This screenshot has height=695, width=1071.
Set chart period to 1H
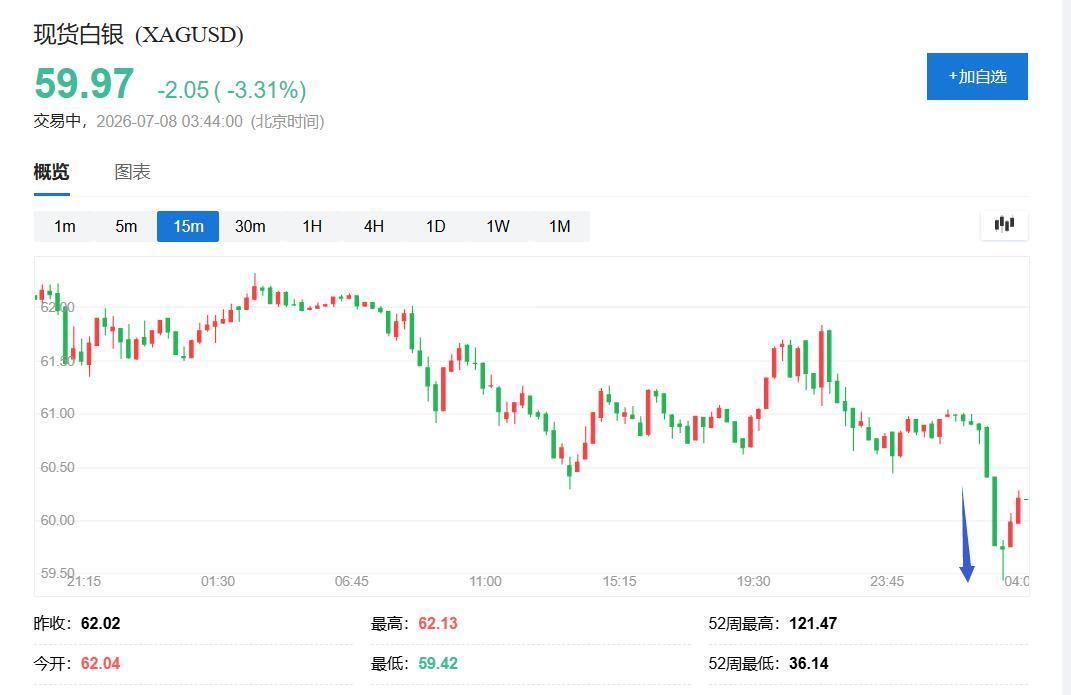point(312,227)
